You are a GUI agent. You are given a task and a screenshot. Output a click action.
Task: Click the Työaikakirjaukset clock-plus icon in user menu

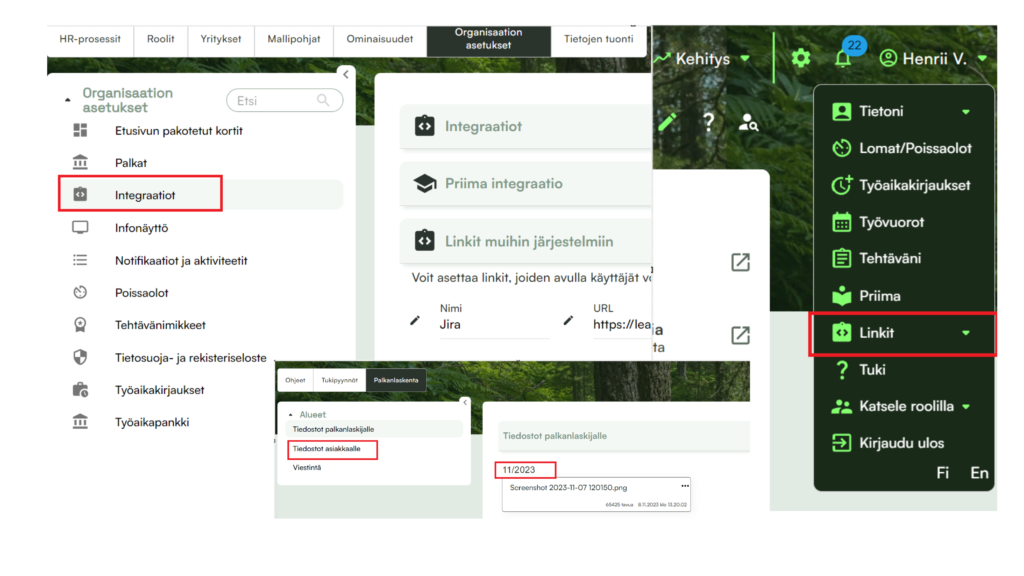(x=842, y=185)
